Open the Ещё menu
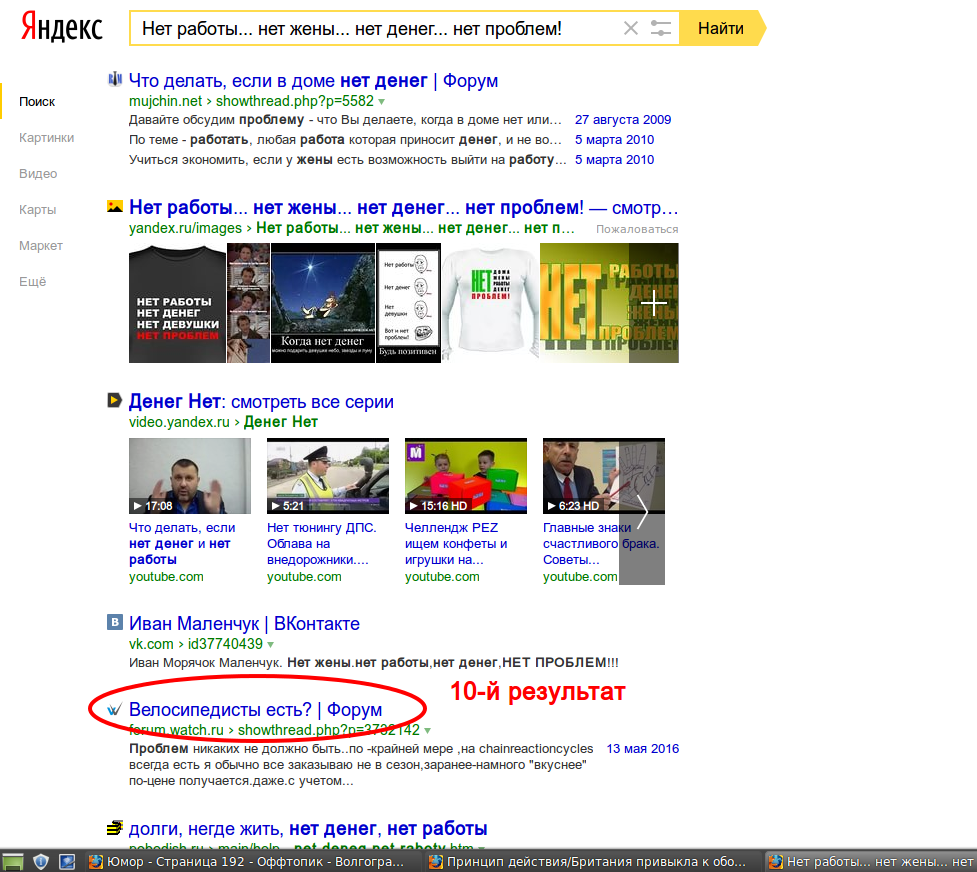Image resolution: width=977 pixels, height=872 pixels. [32, 282]
